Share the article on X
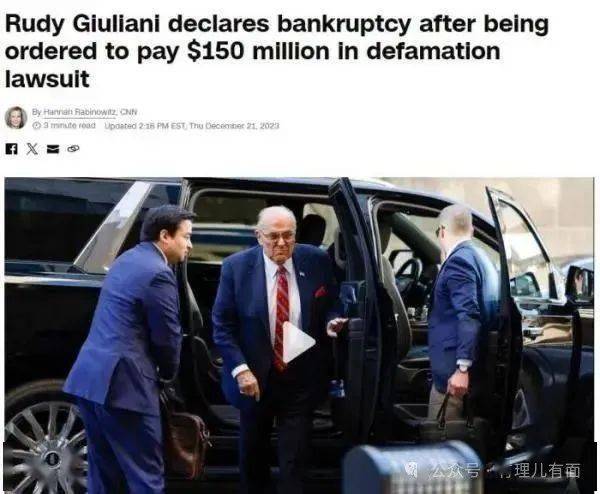This screenshot has height=494, width=600. (x=32, y=149)
